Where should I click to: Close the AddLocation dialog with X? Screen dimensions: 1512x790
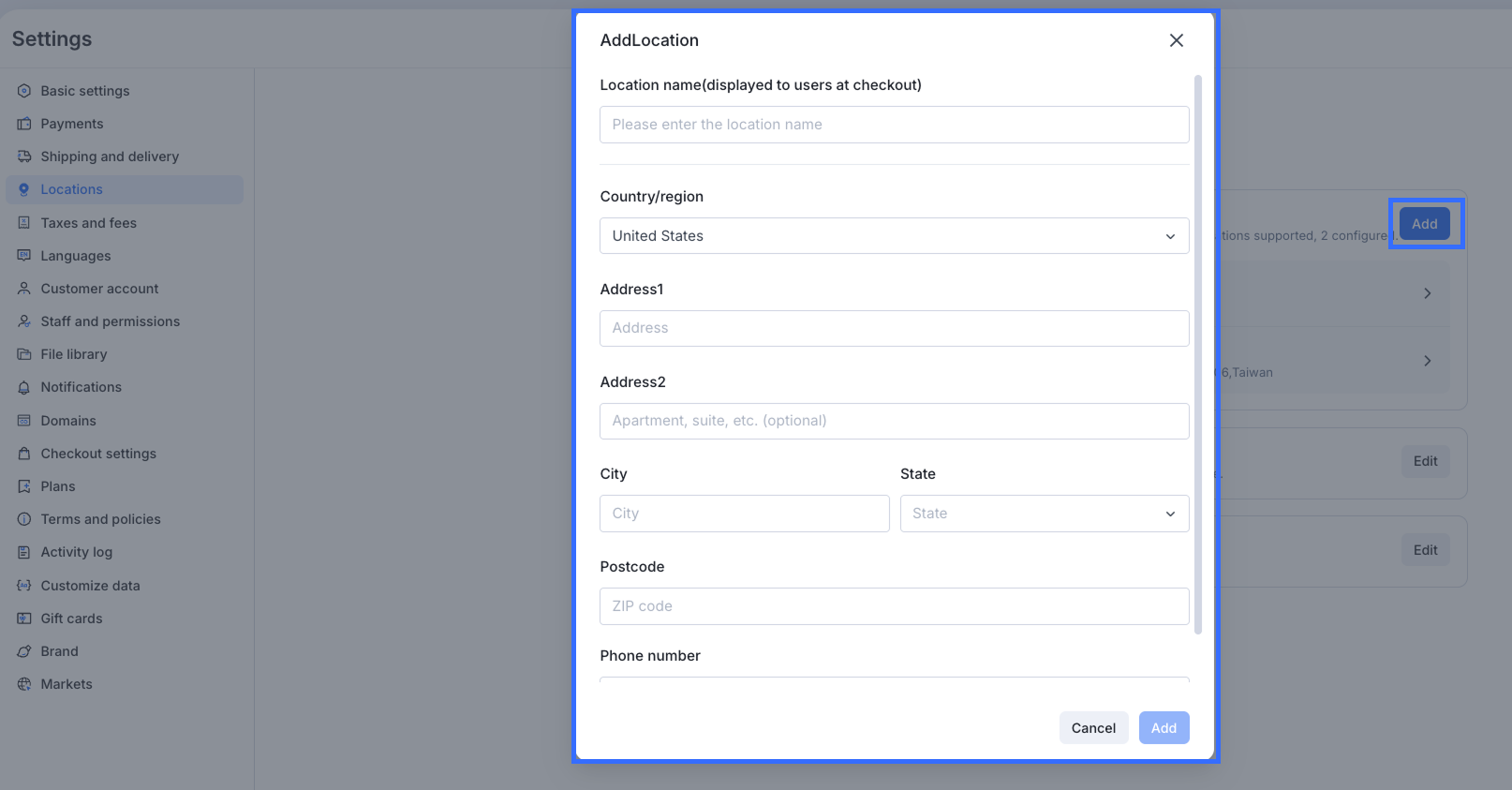point(1177,40)
